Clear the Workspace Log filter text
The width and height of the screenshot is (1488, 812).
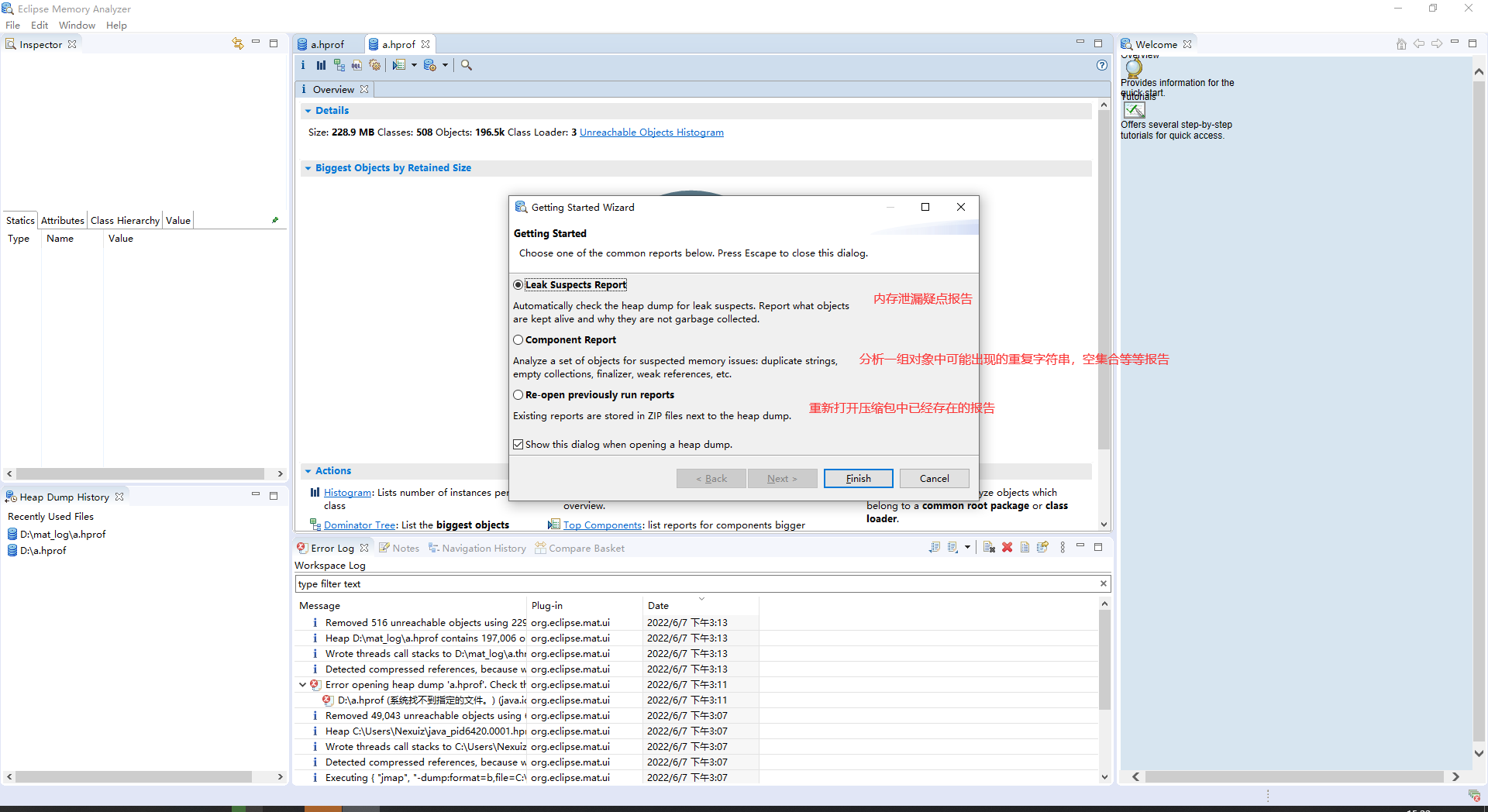pos(1104,583)
